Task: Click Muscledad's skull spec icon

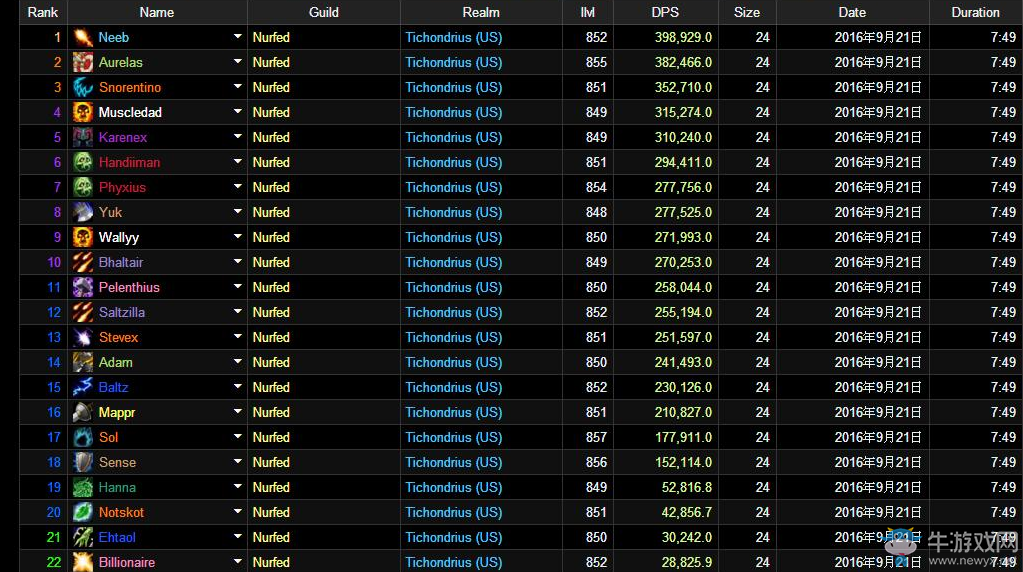Action: click(83, 113)
